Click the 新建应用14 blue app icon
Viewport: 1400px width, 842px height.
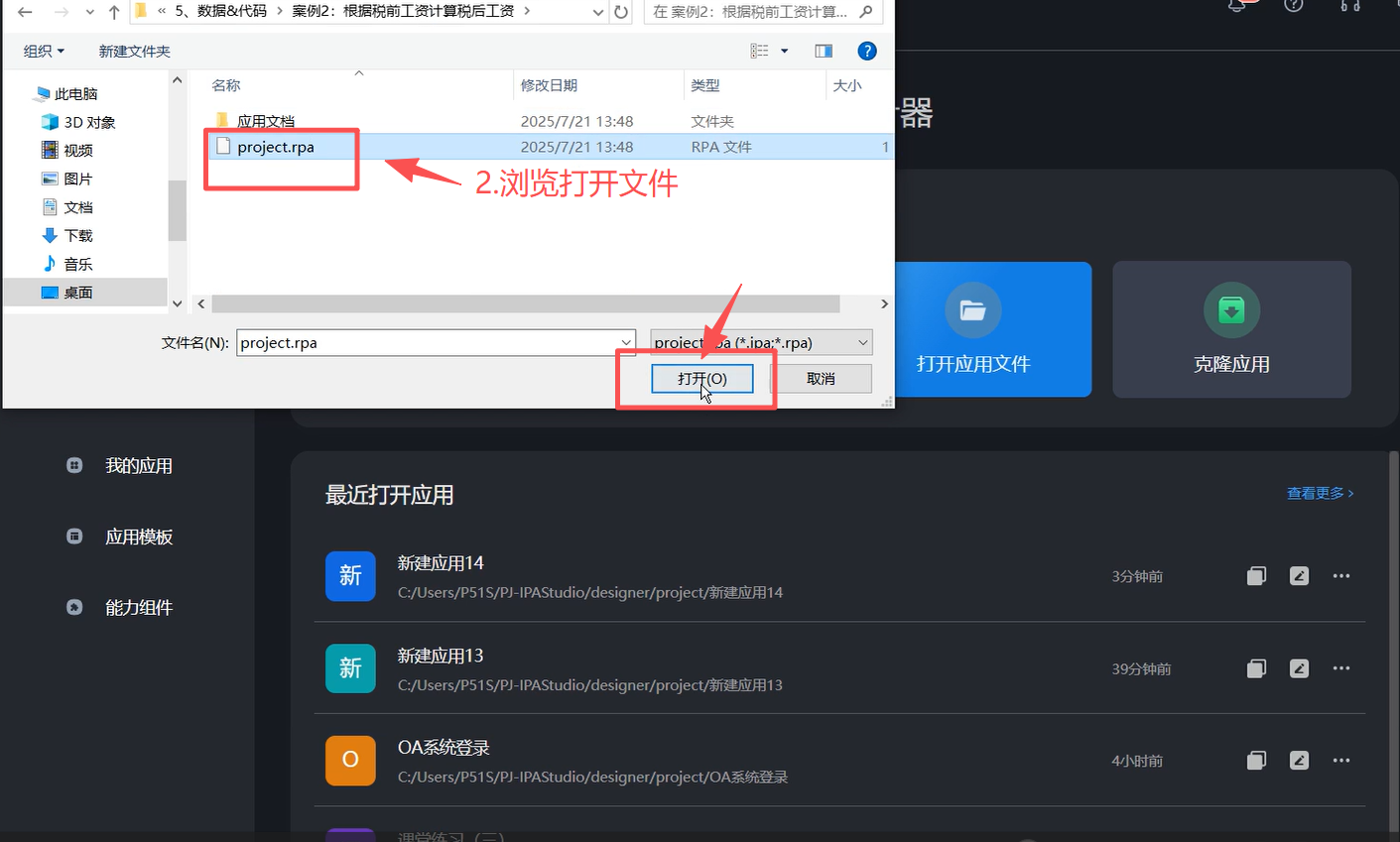tap(350, 576)
